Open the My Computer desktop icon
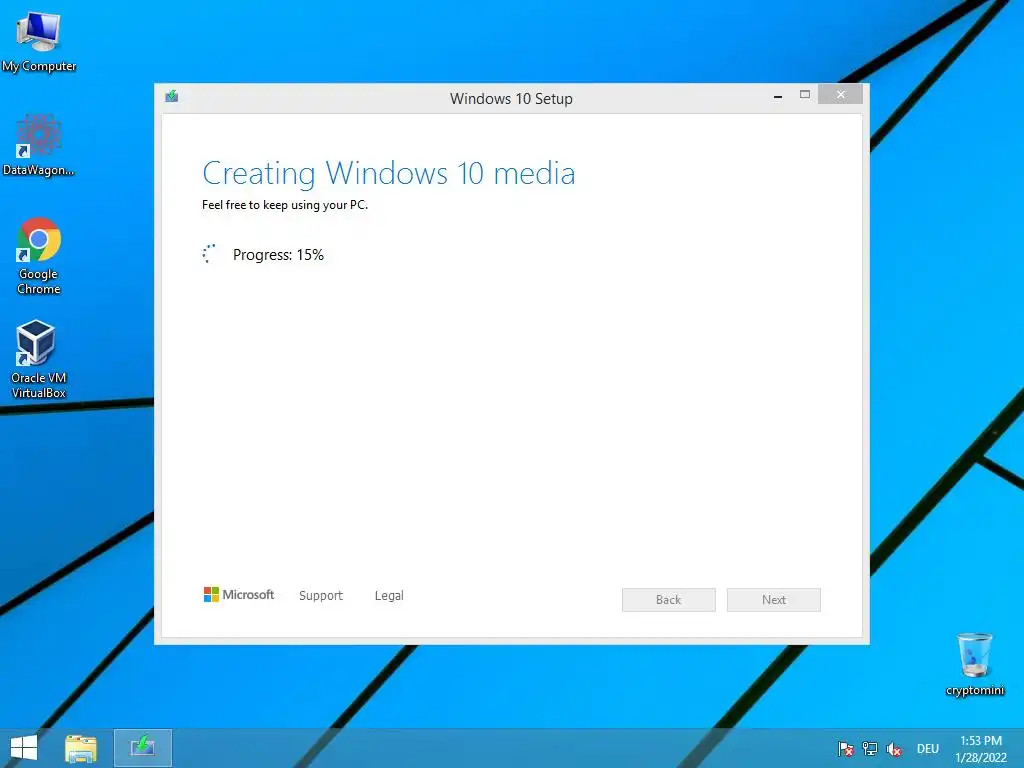 39,41
